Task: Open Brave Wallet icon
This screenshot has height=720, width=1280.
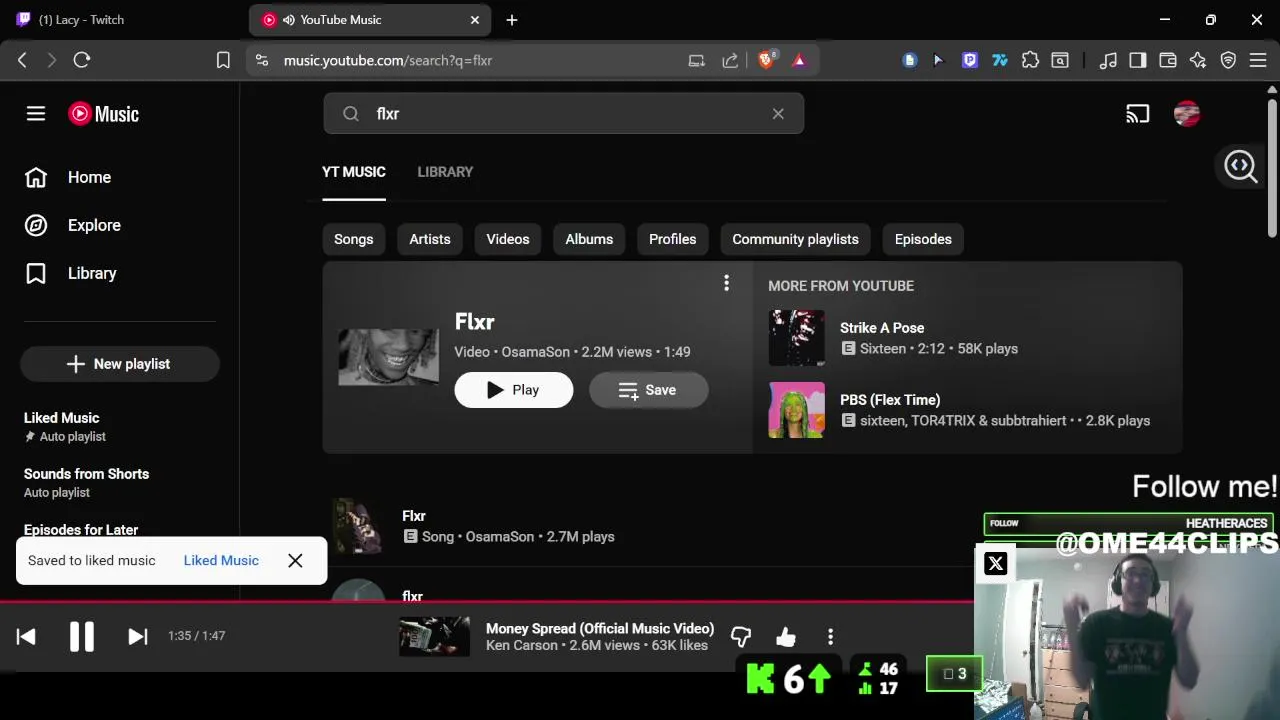Action: (x=1168, y=60)
